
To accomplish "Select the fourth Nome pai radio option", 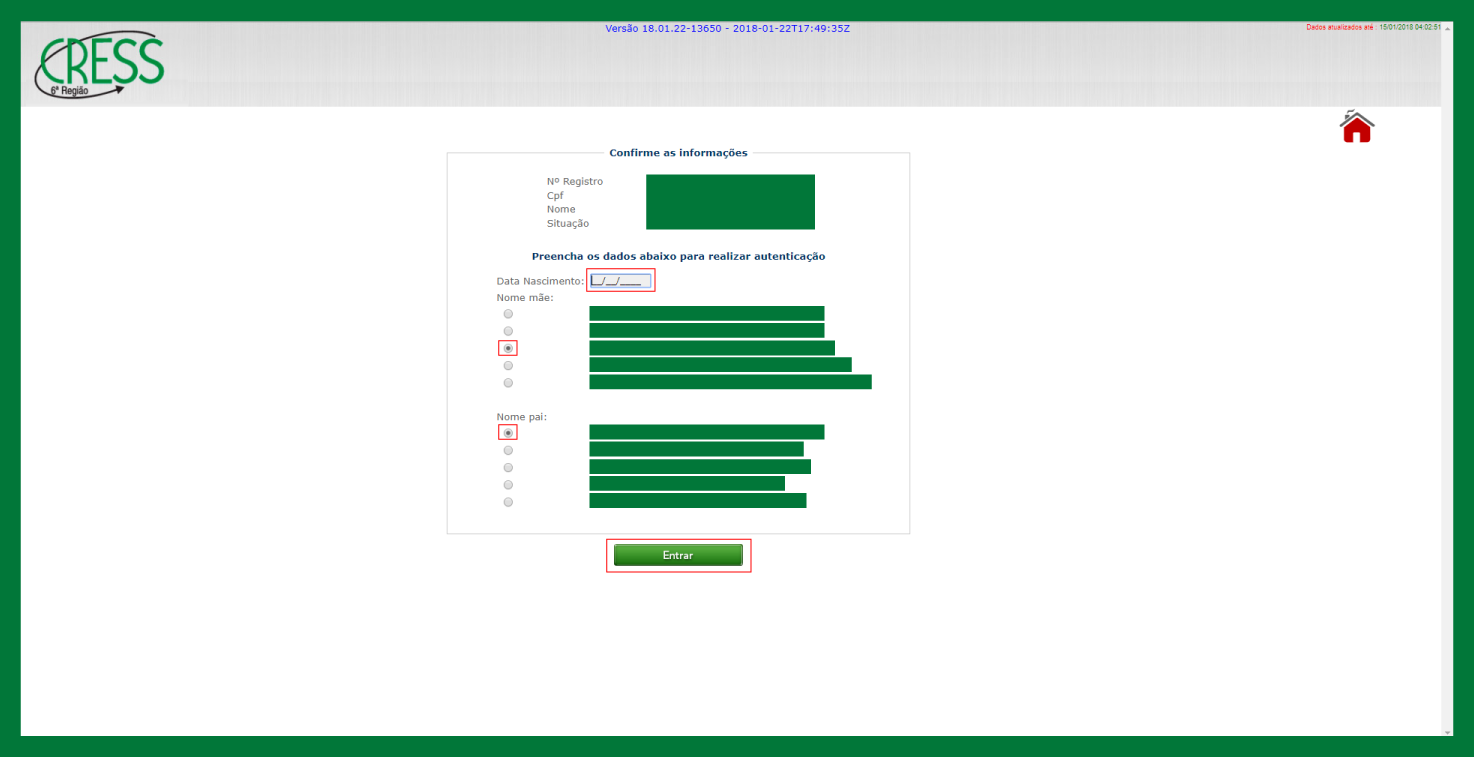I will point(508,485).
